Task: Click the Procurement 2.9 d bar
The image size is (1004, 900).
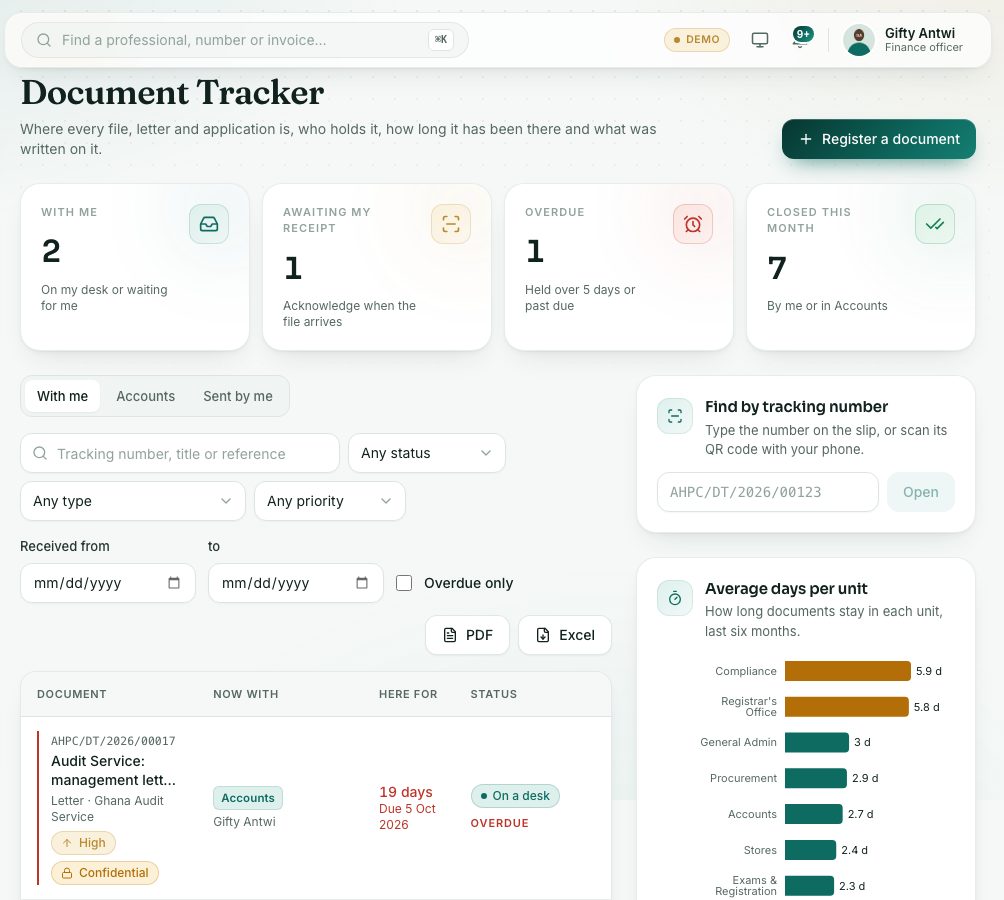Action: [816, 778]
